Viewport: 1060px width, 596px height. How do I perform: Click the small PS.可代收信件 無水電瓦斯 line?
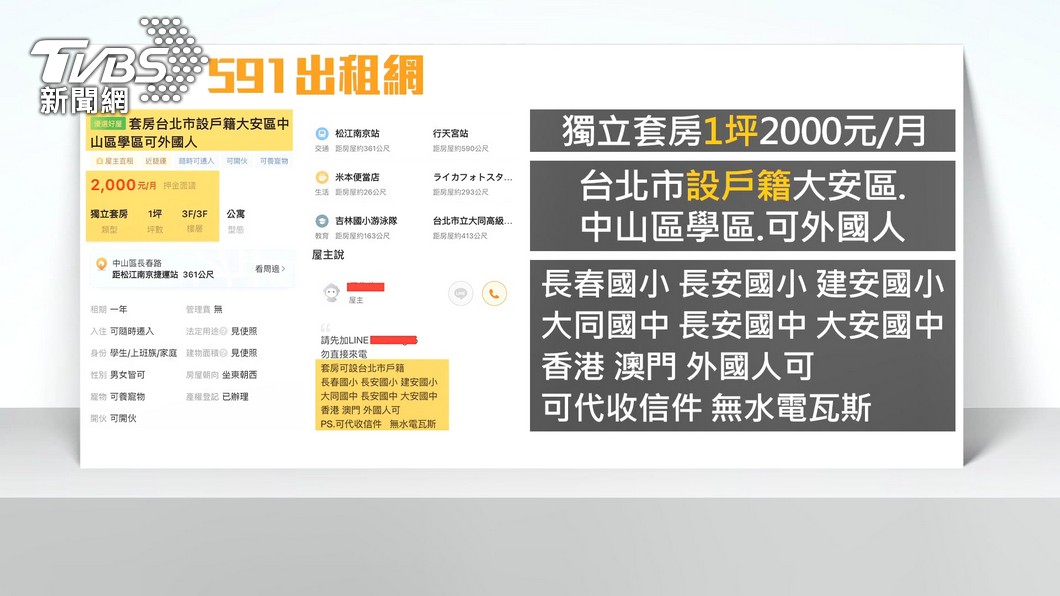[378, 424]
